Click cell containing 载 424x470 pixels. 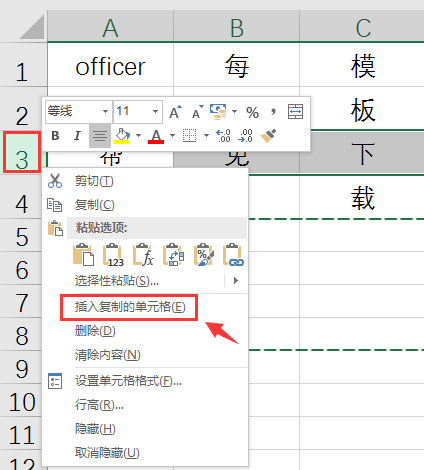[362, 197]
